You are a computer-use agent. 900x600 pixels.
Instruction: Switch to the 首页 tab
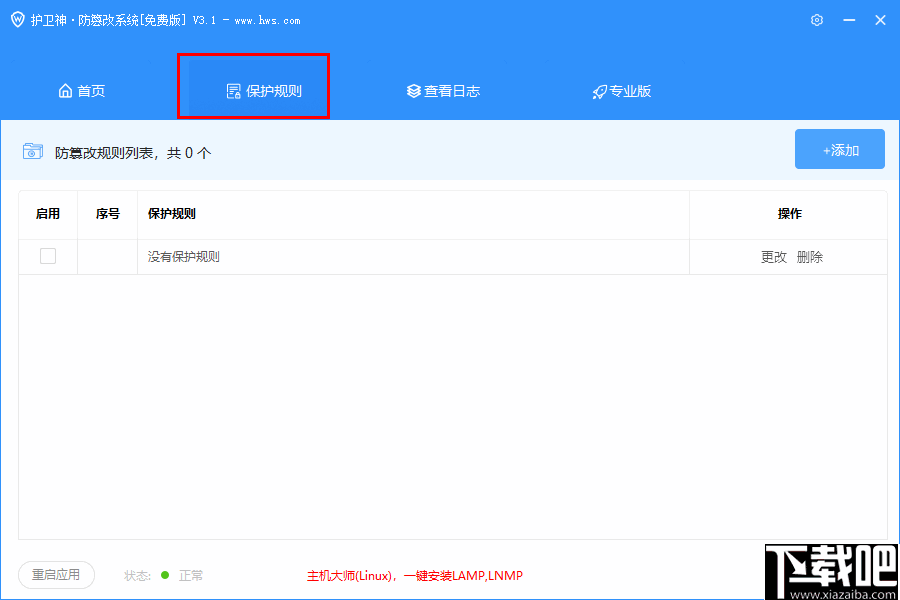[x=83, y=90]
